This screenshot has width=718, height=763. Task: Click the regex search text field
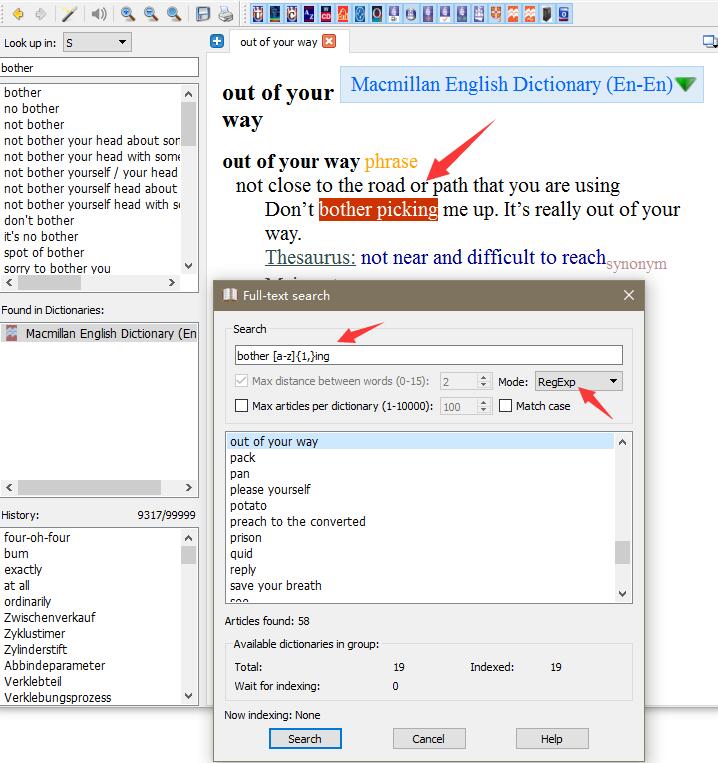pyautogui.click(x=429, y=356)
